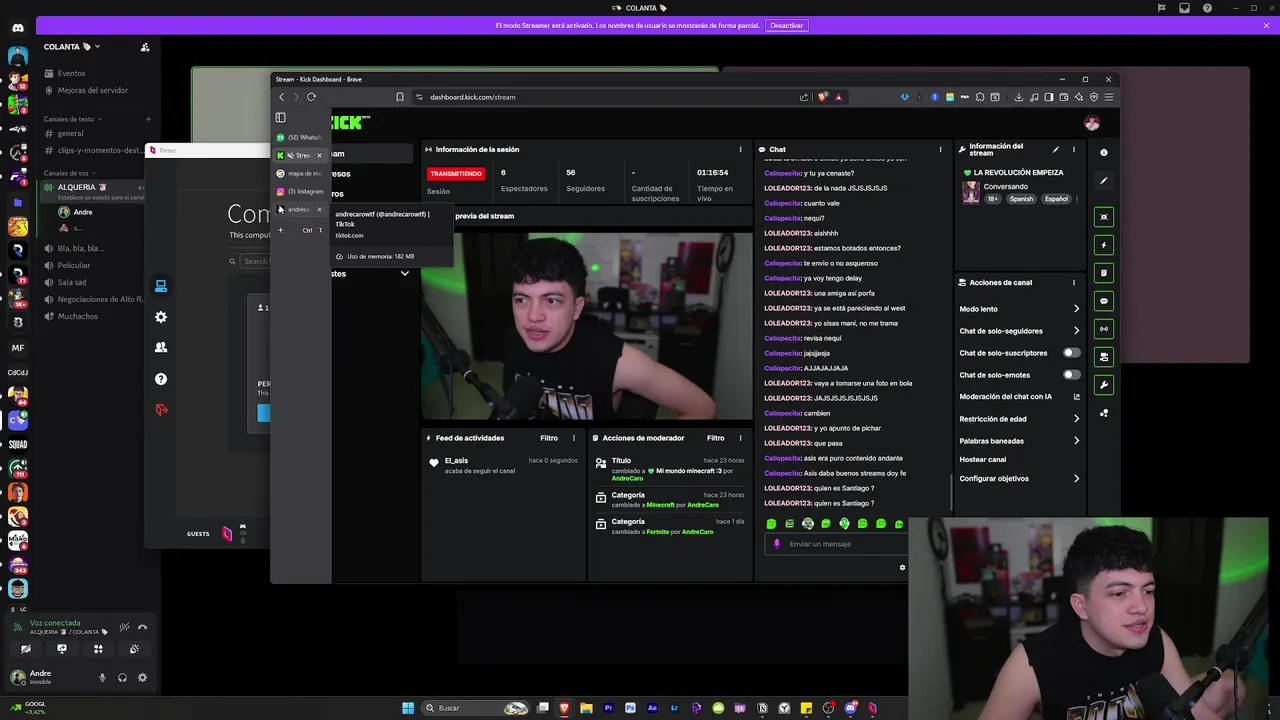Add a channel to Canales de texto
Viewport: 1280px width, 720px height.
[148, 119]
